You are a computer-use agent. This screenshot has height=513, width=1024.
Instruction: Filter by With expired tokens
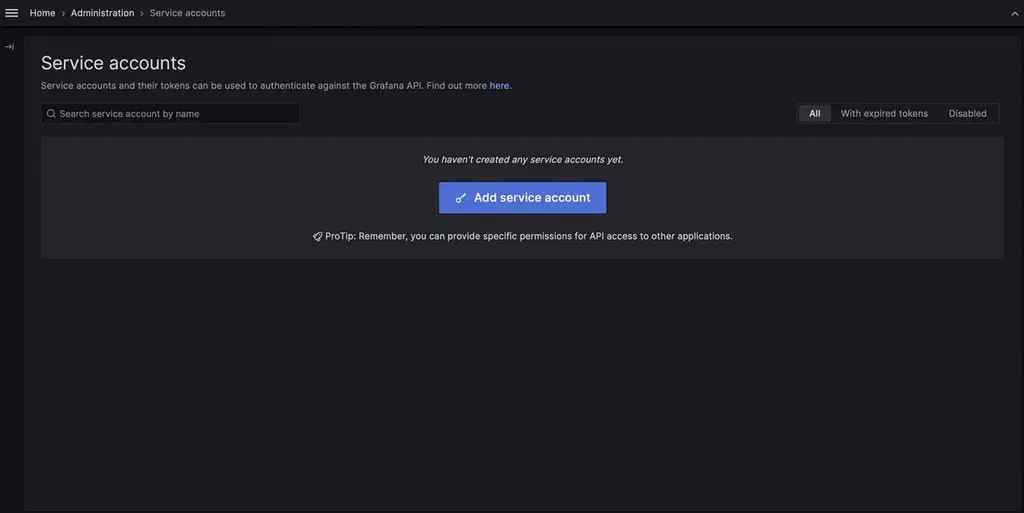click(x=884, y=114)
